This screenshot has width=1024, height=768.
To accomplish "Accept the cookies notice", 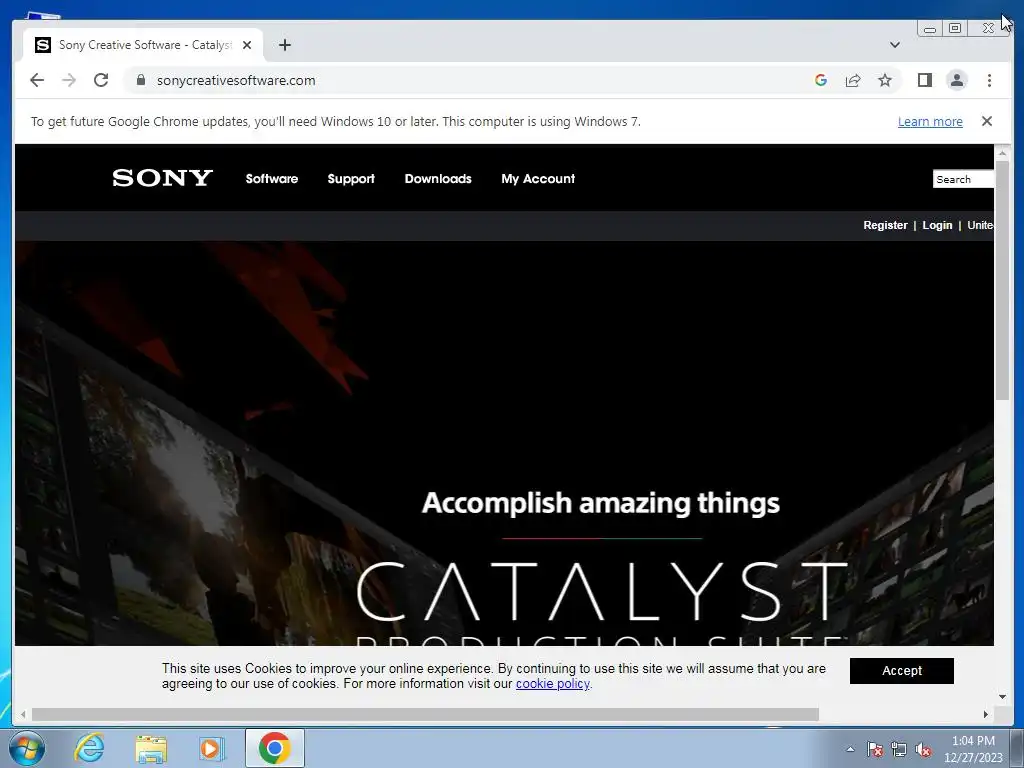I will pos(901,671).
